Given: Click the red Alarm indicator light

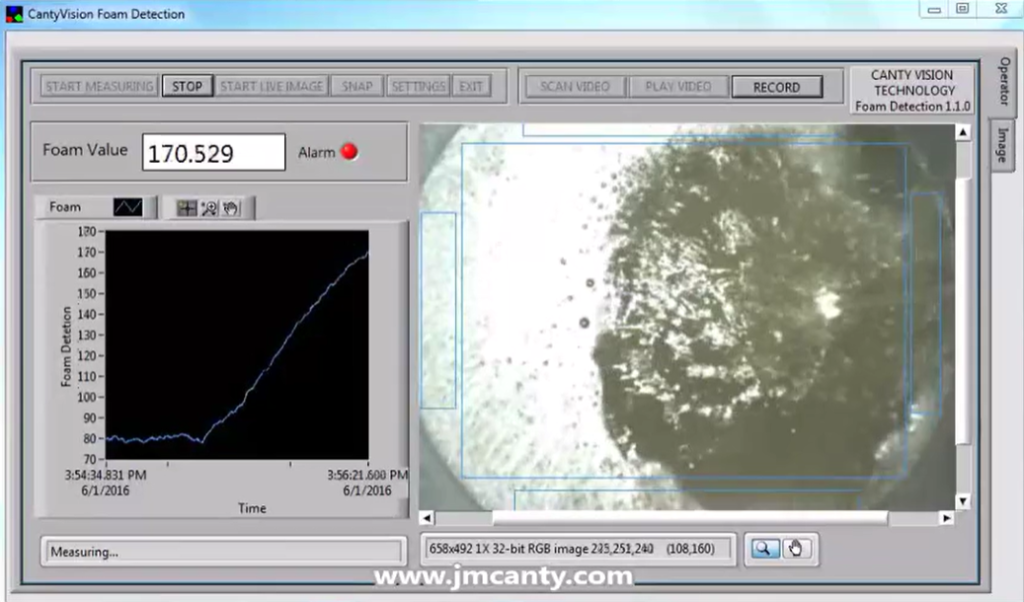Looking at the screenshot, I should 350,152.
